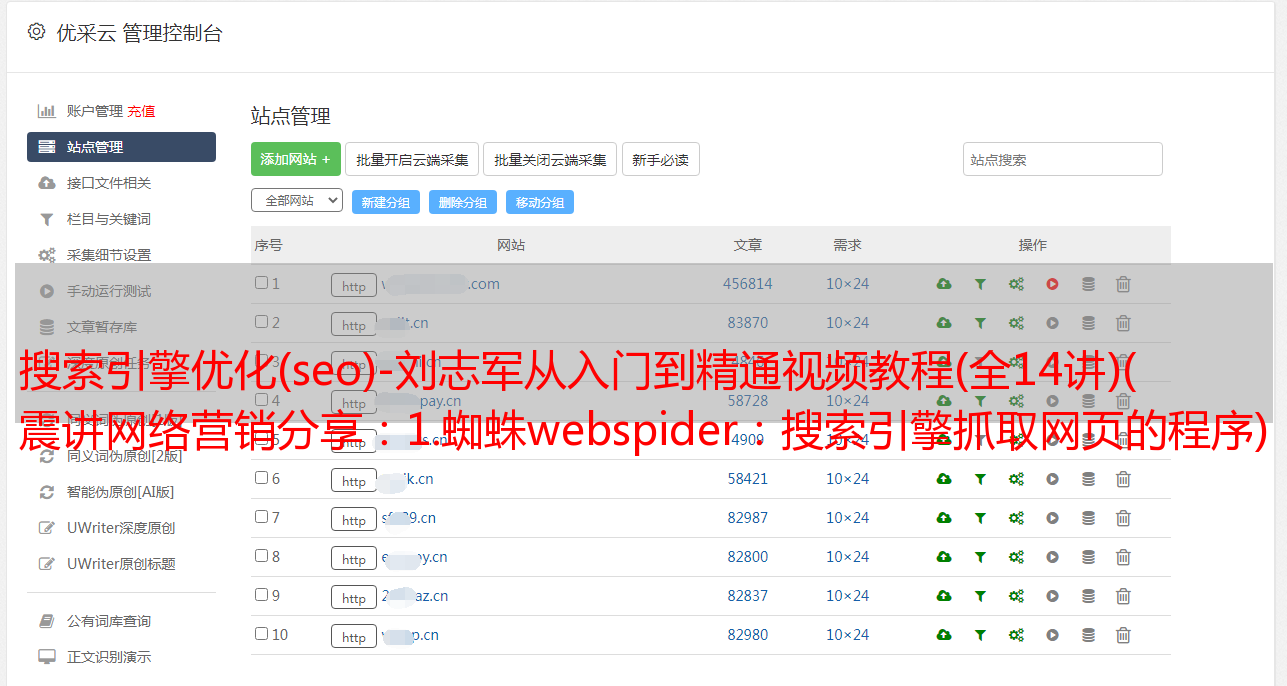1287x686 pixels.
Task: Open 接口文件相关 in the sidebar
Action: point(109,183)
